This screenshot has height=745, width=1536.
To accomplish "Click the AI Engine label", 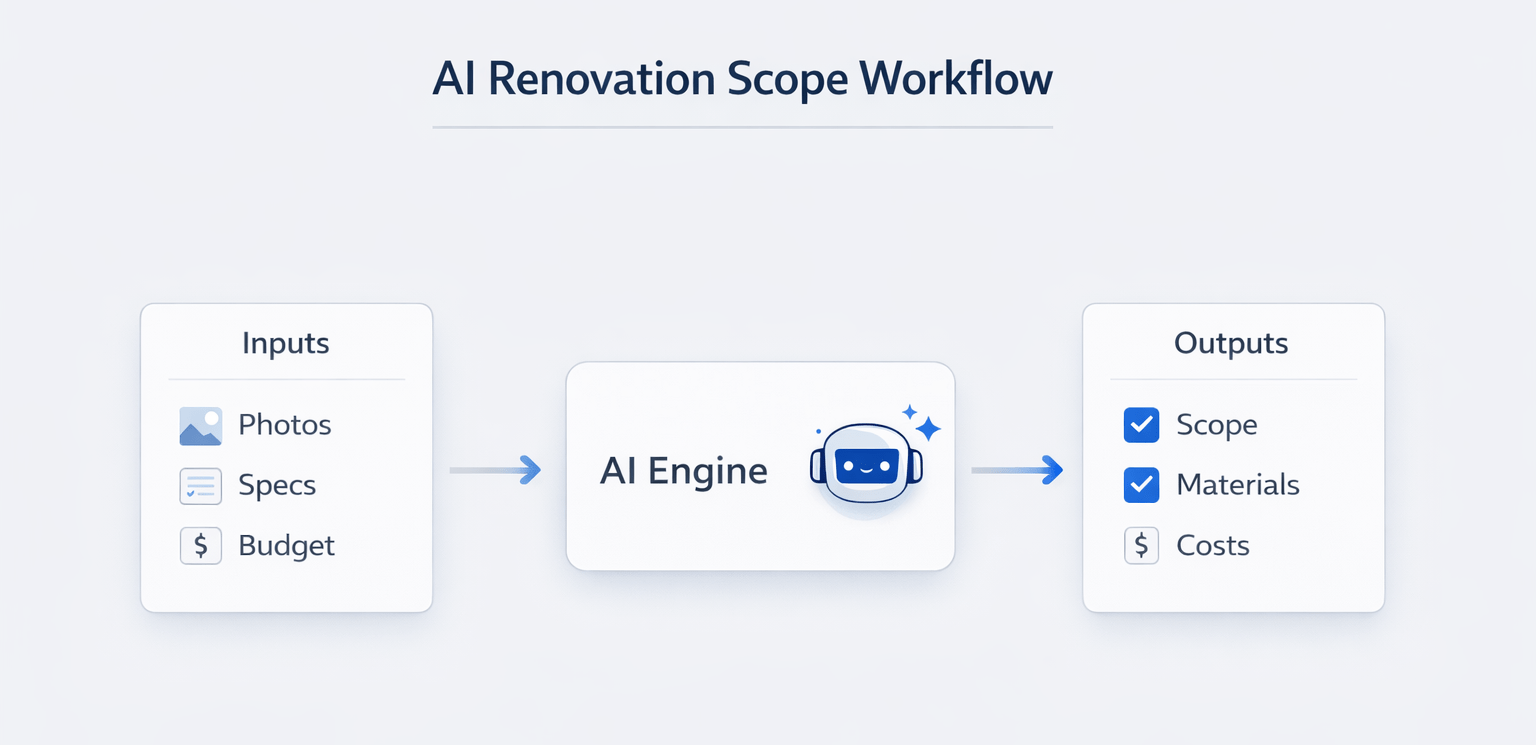I will (683, 470).
